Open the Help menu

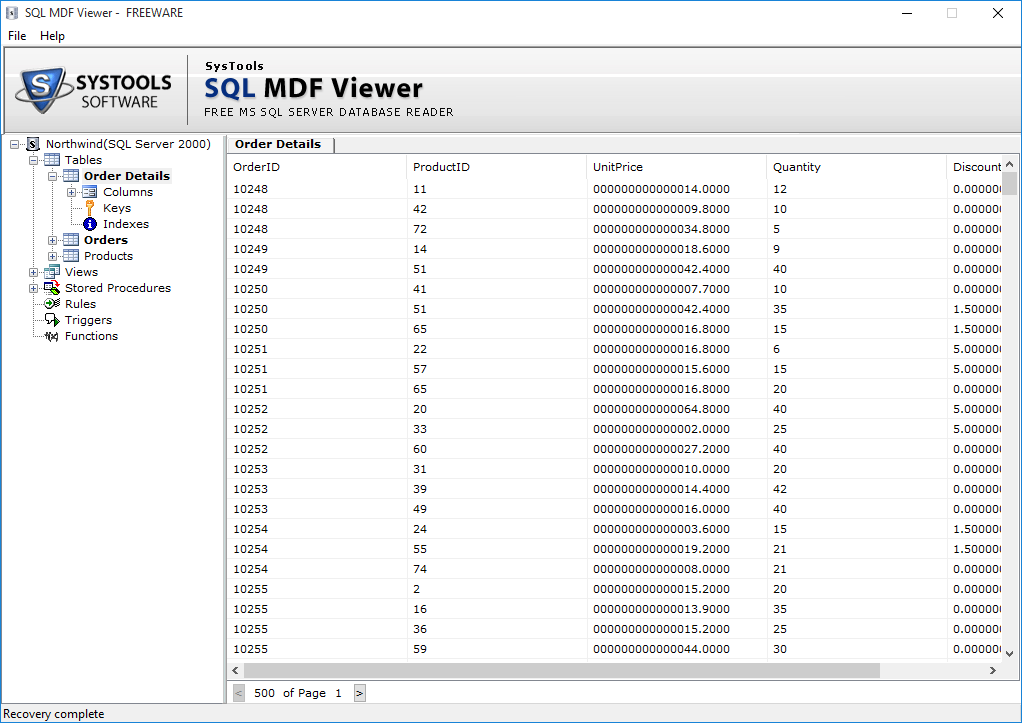click(x=52, y=36)
